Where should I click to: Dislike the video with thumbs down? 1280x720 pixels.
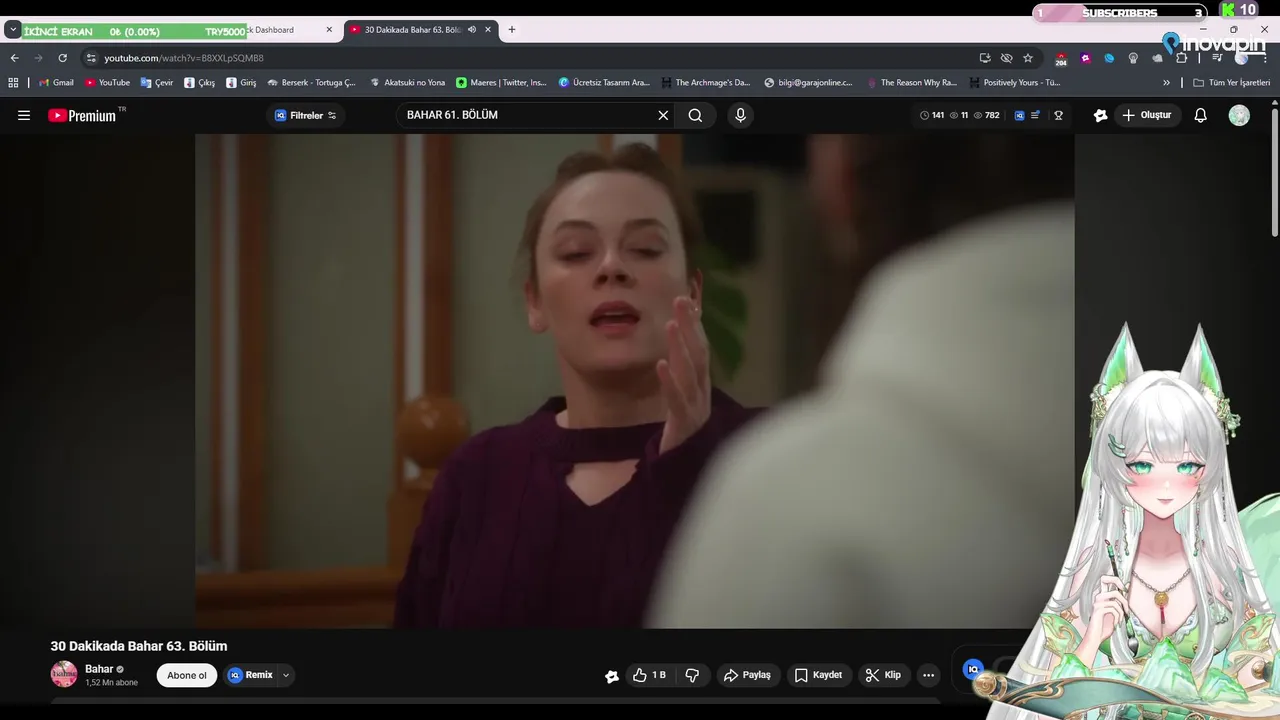click(x=692, y=675)
